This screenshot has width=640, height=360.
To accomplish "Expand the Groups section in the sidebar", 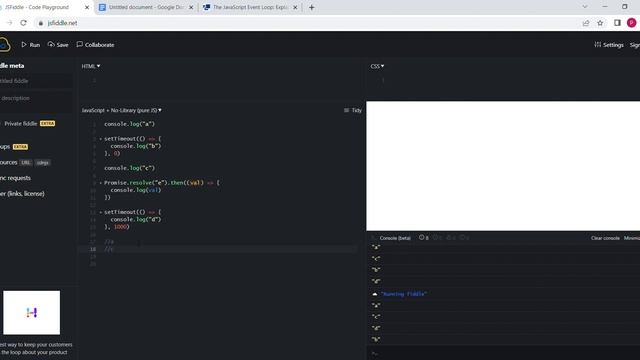I will 5,147.
